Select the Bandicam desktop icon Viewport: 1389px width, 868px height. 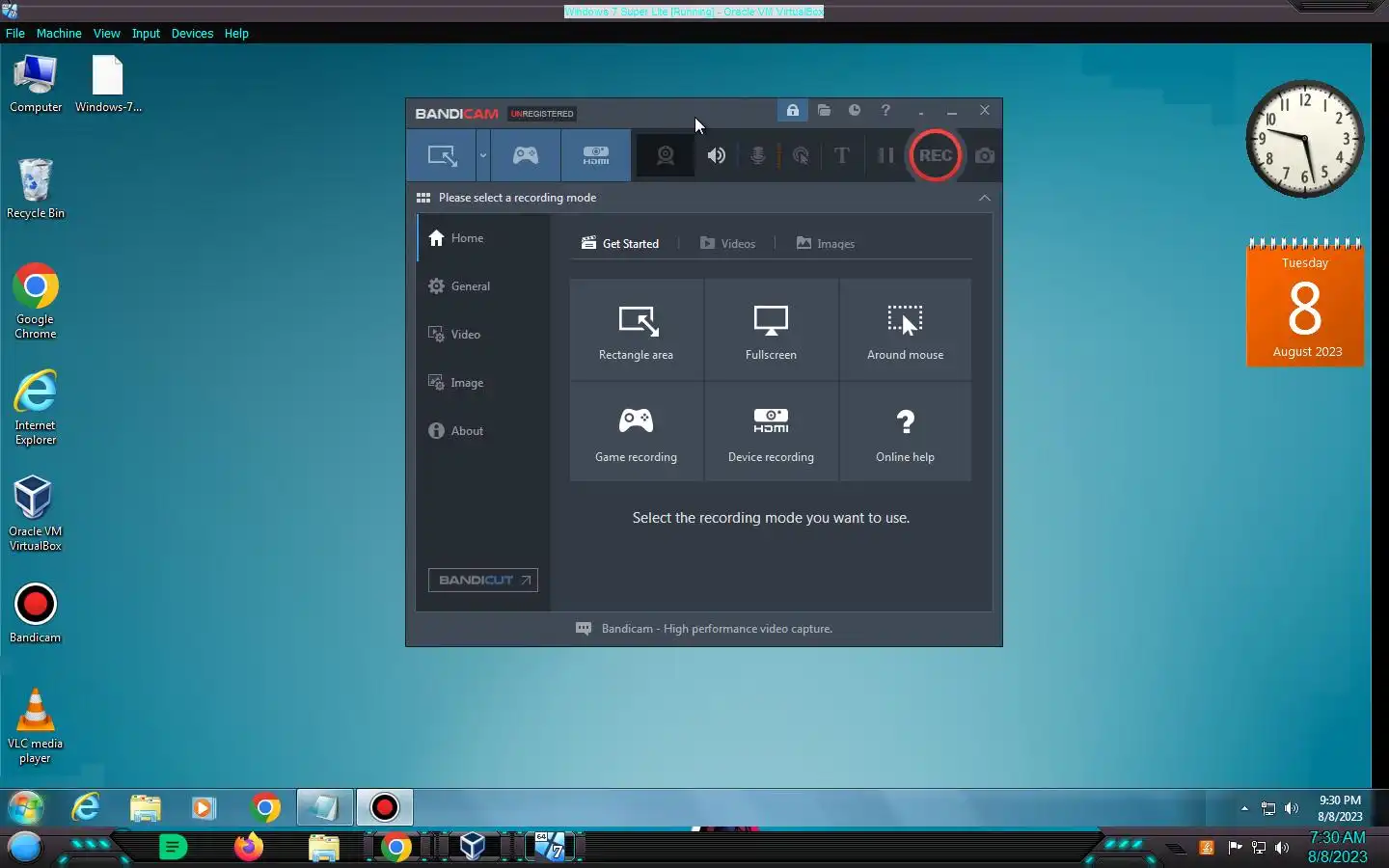tap(36, 613)
